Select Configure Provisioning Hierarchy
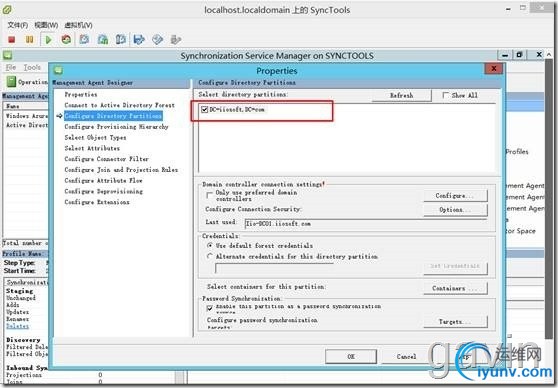This screenshot has width=558, height=388. pyautogui.click(x=116, y=126)
